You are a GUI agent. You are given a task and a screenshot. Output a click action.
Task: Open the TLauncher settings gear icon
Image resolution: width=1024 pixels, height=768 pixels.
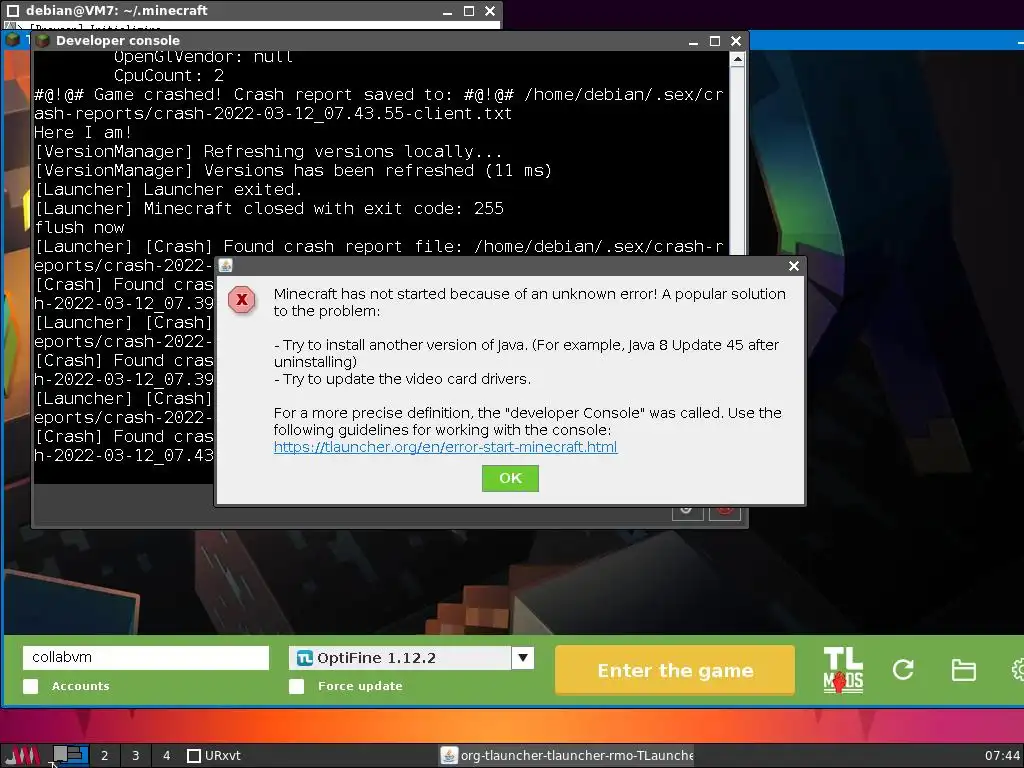click(x=1017, y=670)
